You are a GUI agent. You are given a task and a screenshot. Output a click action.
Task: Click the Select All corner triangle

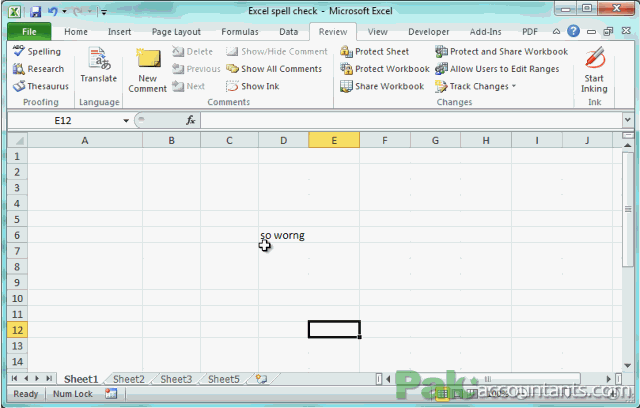(18, 141)
